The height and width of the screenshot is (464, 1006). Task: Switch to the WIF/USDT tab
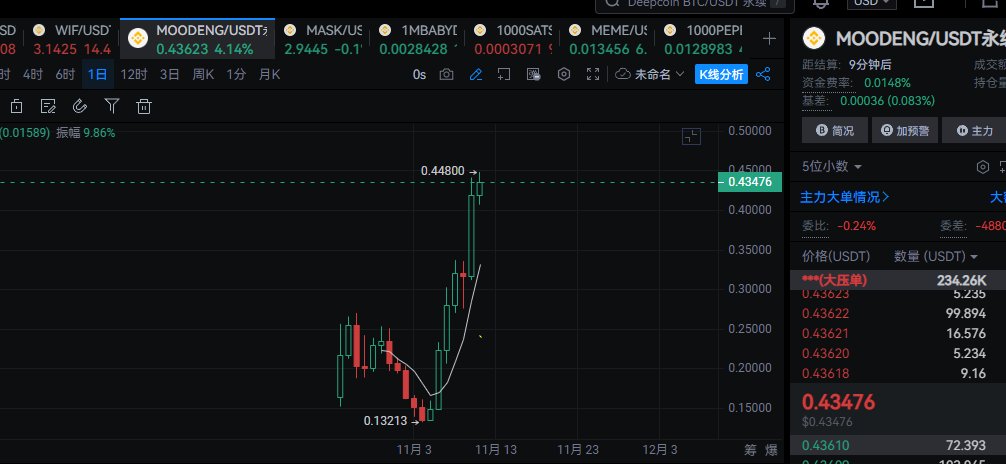(72, 39)
